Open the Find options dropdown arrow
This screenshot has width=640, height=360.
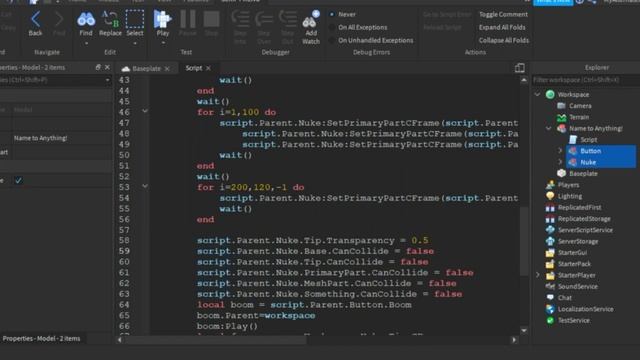[86, 43]
